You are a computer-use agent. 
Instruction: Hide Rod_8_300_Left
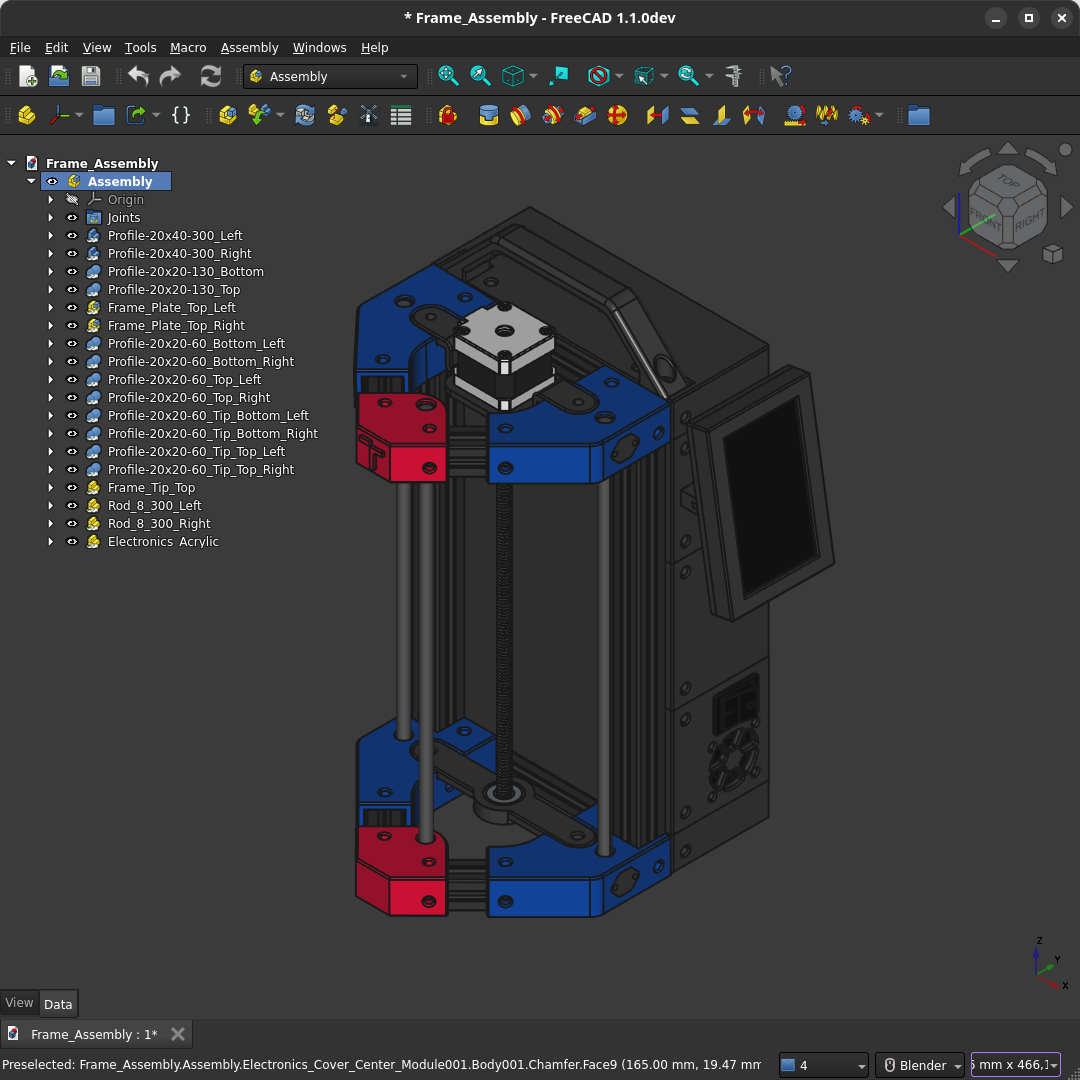pyautogui.click(x=72, y=506)
